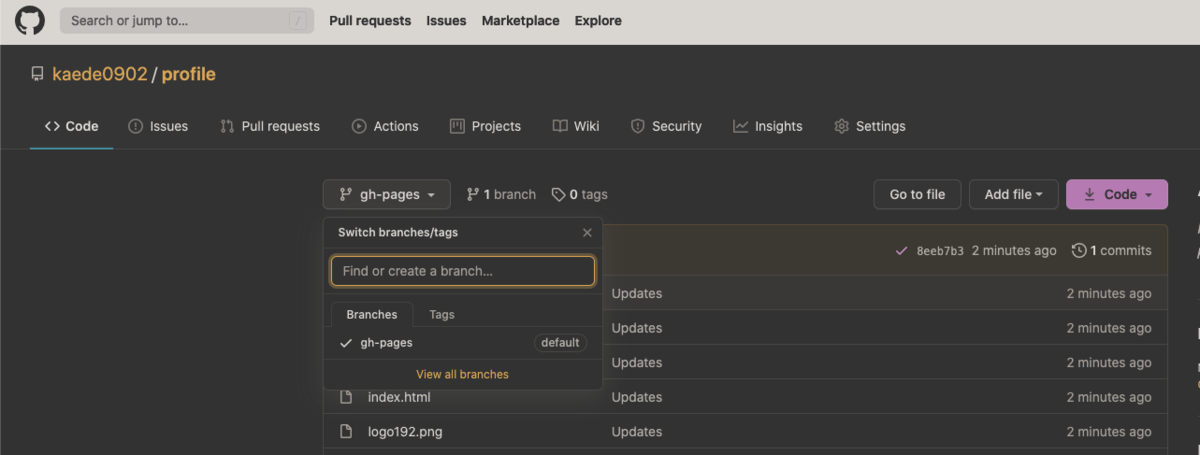Open the Issues repository tab
The image size is (1200, 455).
[158, 126]
